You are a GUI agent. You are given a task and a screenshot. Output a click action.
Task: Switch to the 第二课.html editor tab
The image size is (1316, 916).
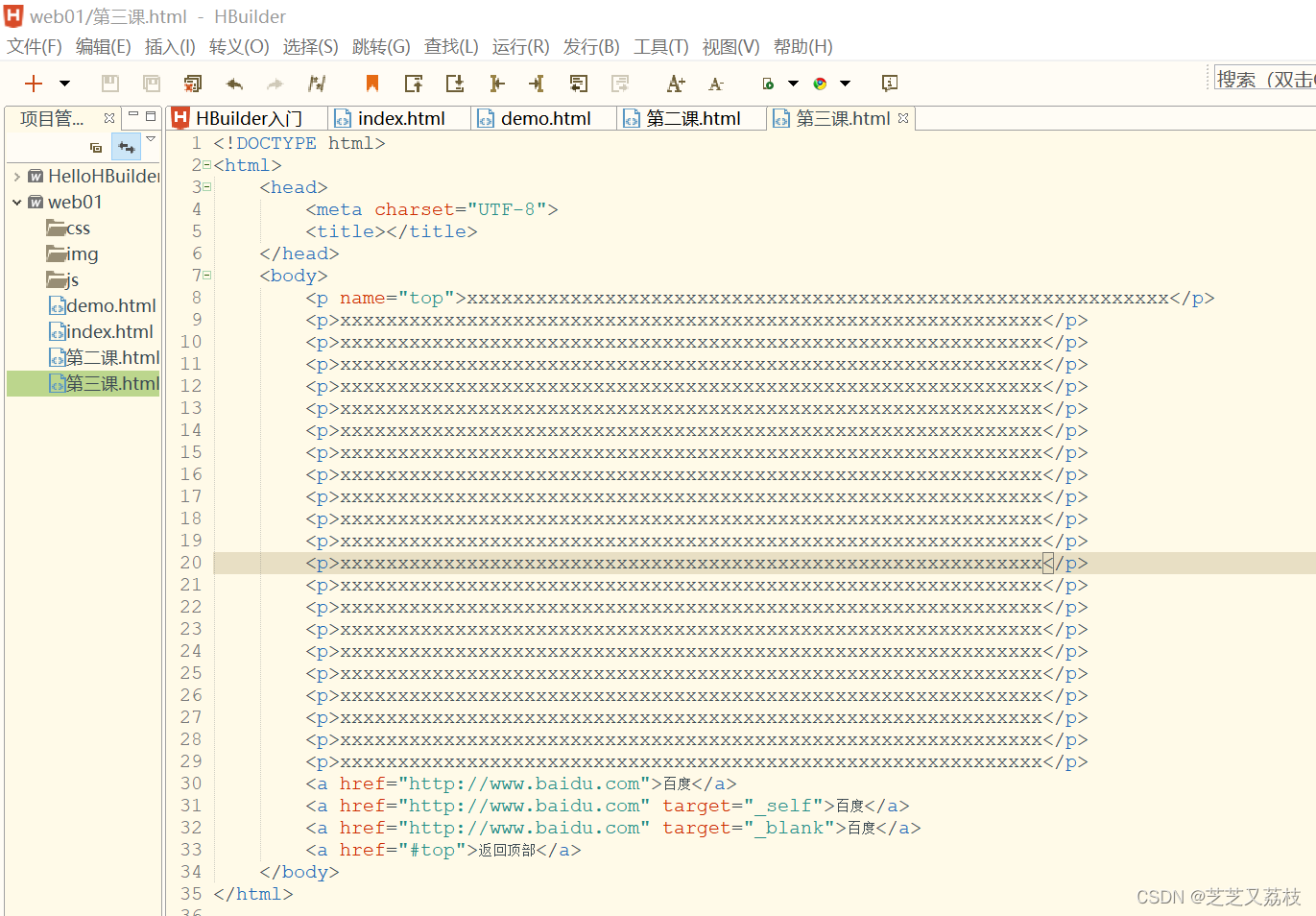tap(692, 118)
